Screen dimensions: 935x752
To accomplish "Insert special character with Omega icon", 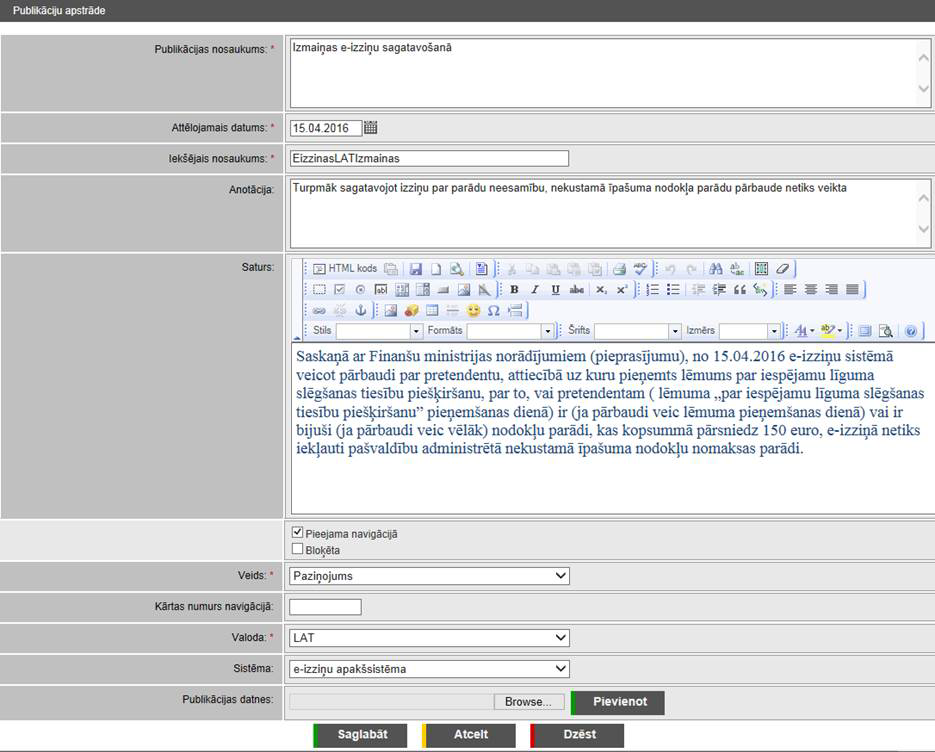I will (493, 311).
